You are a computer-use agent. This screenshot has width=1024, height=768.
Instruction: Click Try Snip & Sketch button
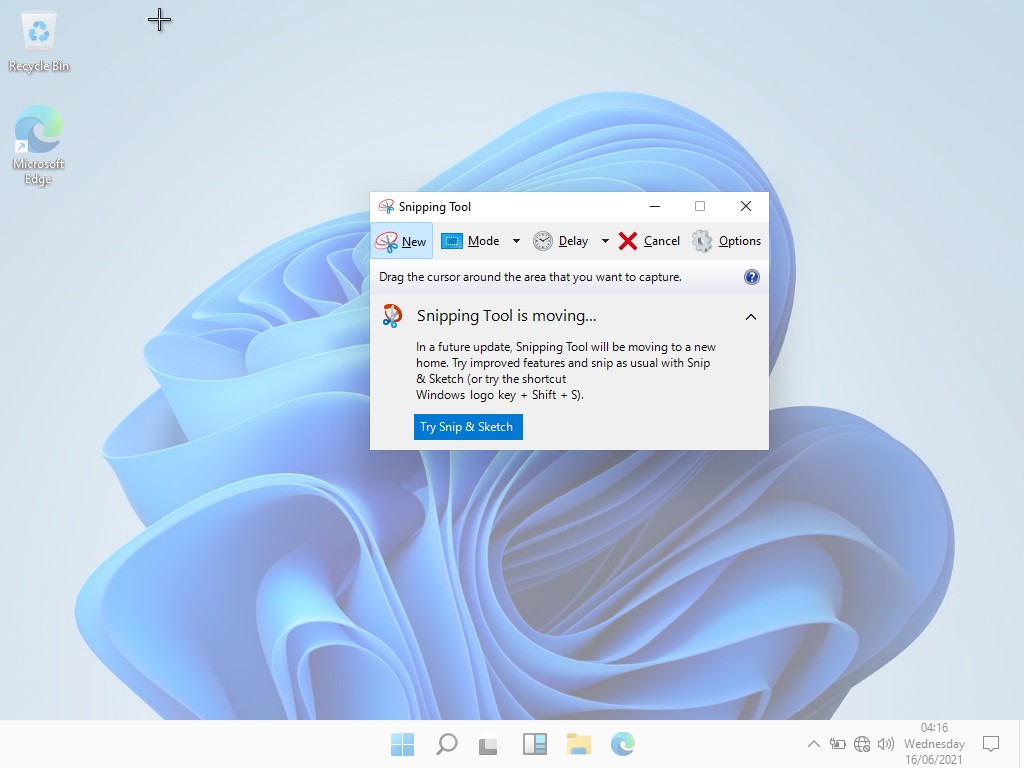coord(468,426)
